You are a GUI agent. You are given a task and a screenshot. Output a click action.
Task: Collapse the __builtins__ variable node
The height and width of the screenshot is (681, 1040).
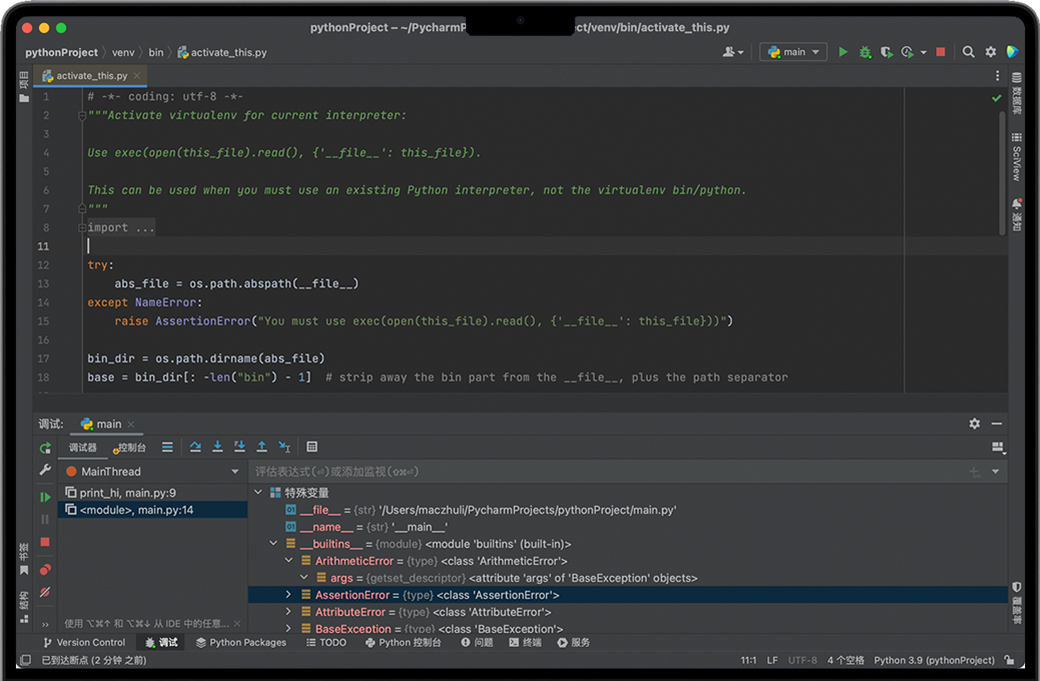click(x=274, y=544)
